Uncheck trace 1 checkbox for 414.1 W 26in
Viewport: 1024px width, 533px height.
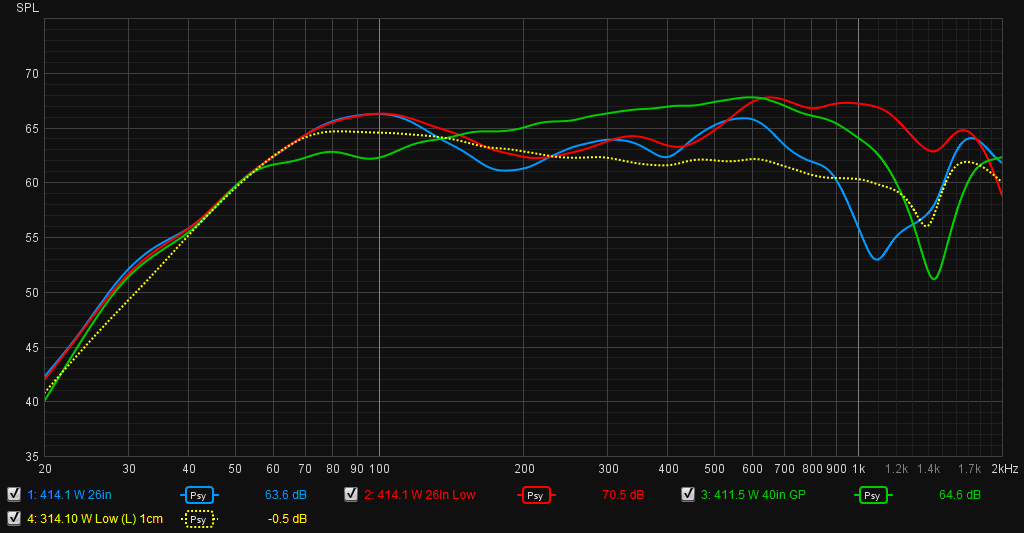[x=14, y=494]
